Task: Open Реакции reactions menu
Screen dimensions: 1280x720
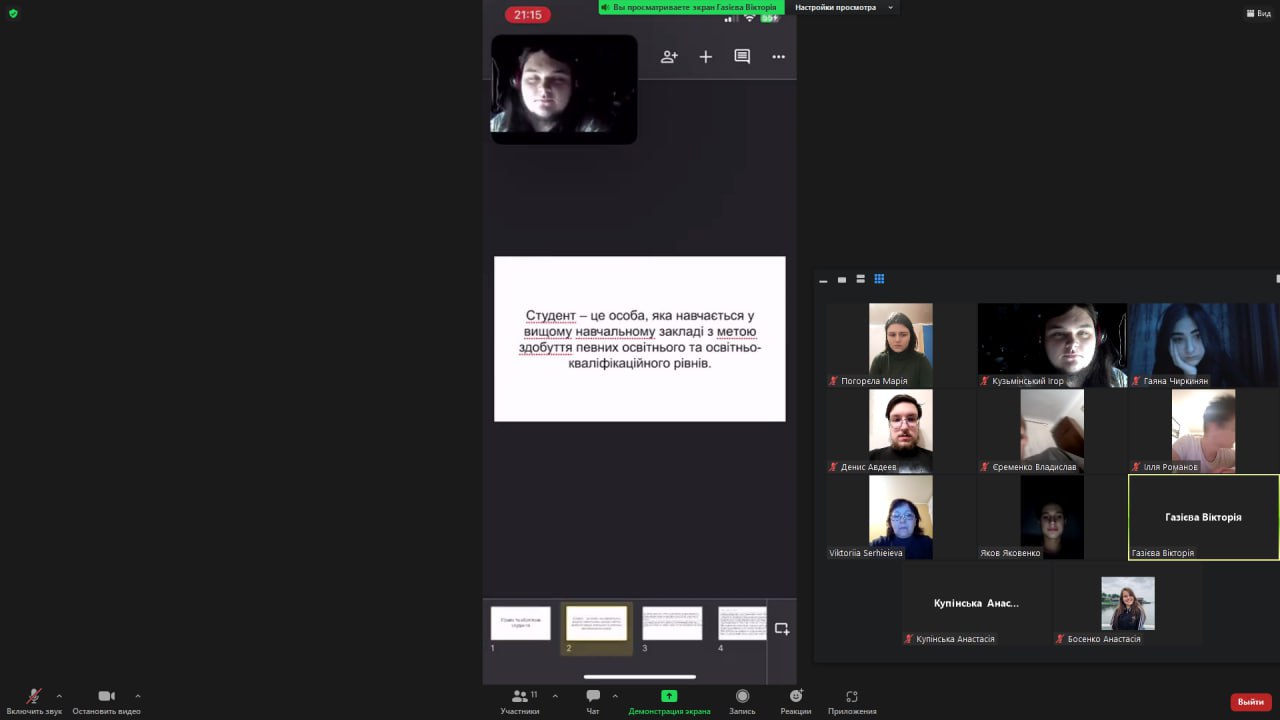Action: click(796, 697)
